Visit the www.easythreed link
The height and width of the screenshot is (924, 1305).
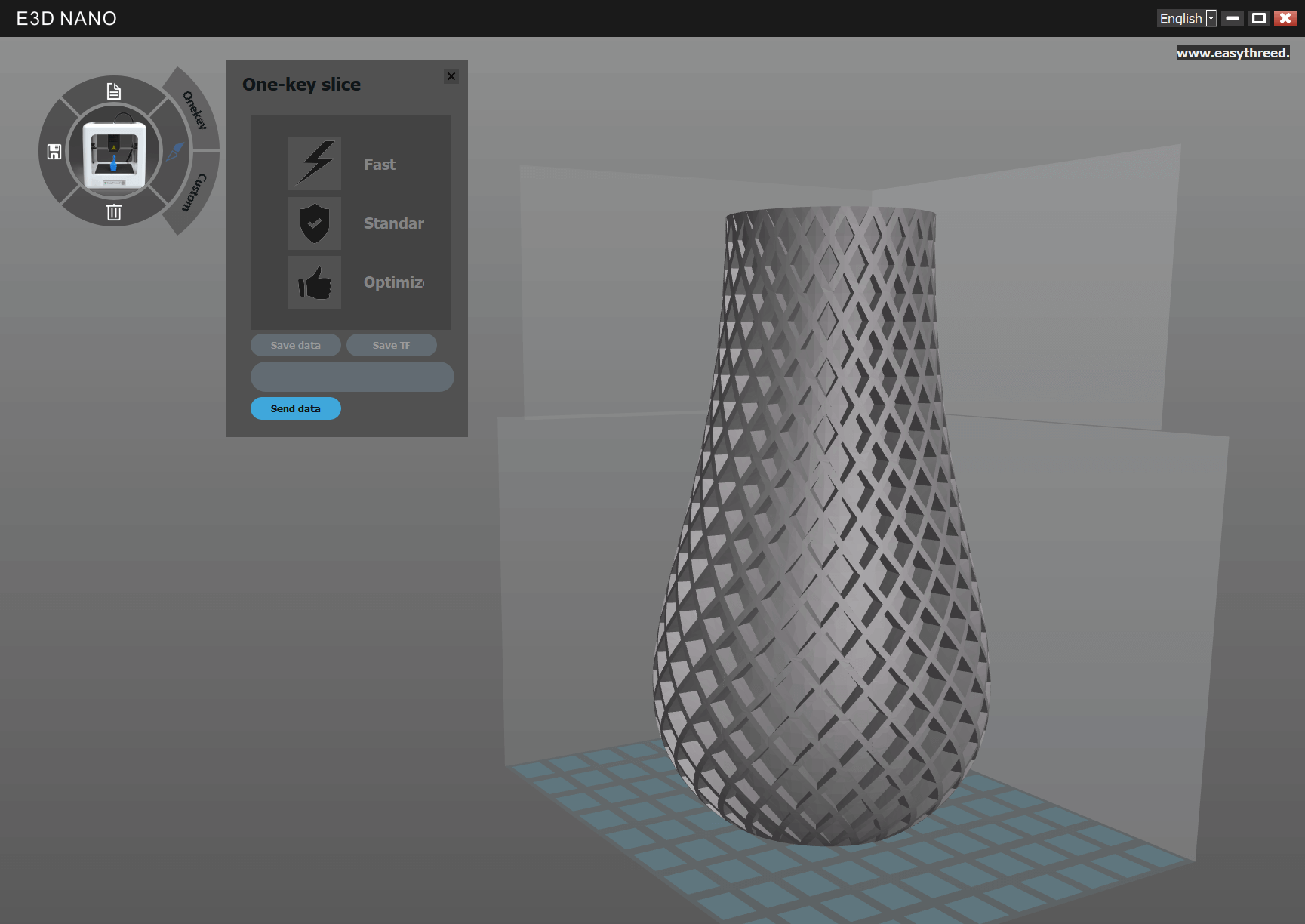point(1233,52)
